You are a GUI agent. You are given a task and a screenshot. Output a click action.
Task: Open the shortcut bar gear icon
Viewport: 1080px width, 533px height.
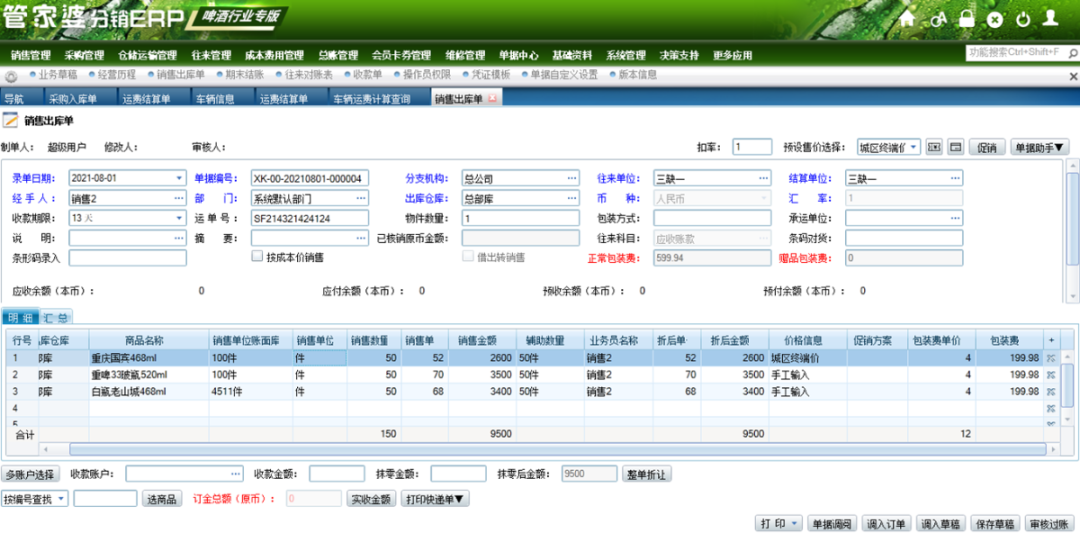12,76
